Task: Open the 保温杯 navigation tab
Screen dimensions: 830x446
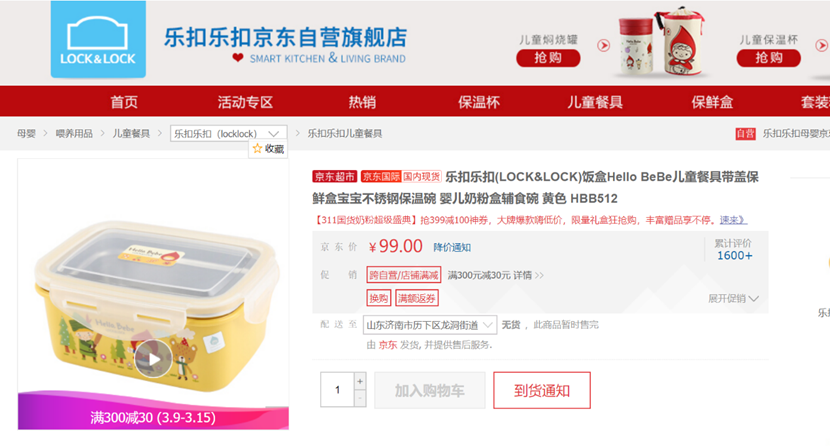Action: (479, 102)
